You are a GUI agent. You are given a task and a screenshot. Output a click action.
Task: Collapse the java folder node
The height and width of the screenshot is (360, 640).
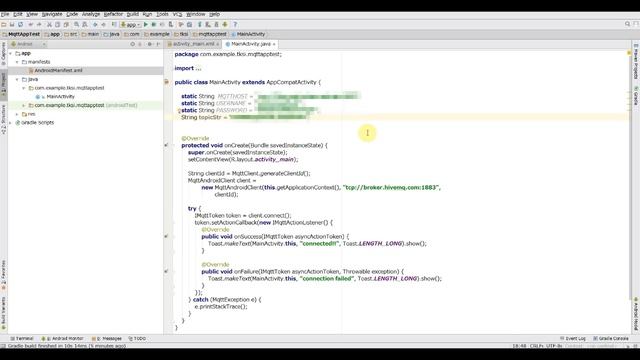click(17, 79)
